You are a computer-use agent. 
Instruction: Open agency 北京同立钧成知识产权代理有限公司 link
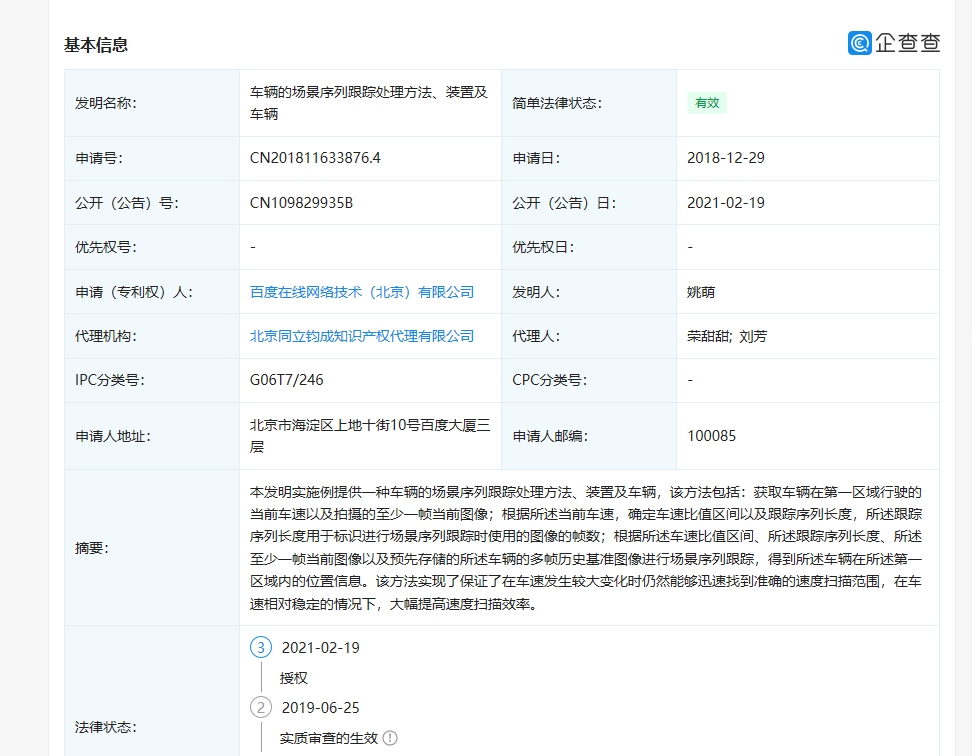(x=361, y=336)
